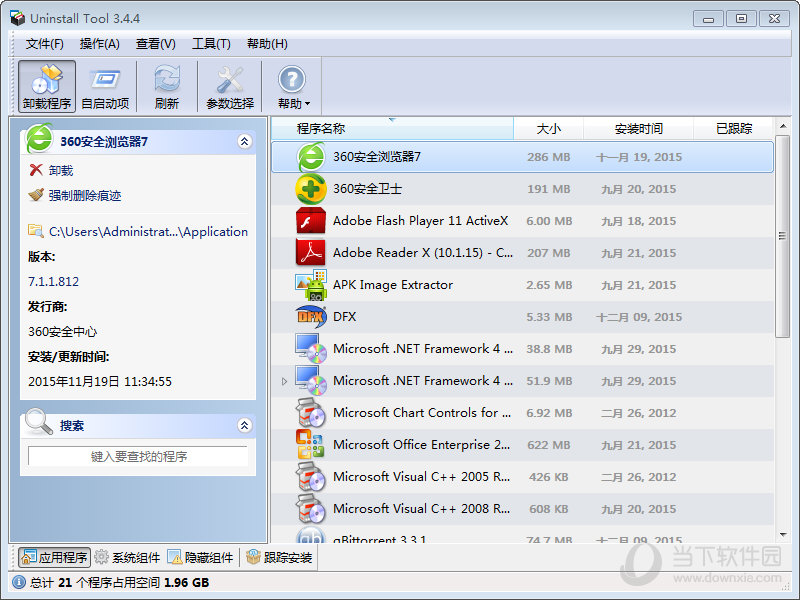Click the .NET Framework 51.9 MB icon
Image resolution: width=800 pixels, height=600 pixels.
point(311,381)
